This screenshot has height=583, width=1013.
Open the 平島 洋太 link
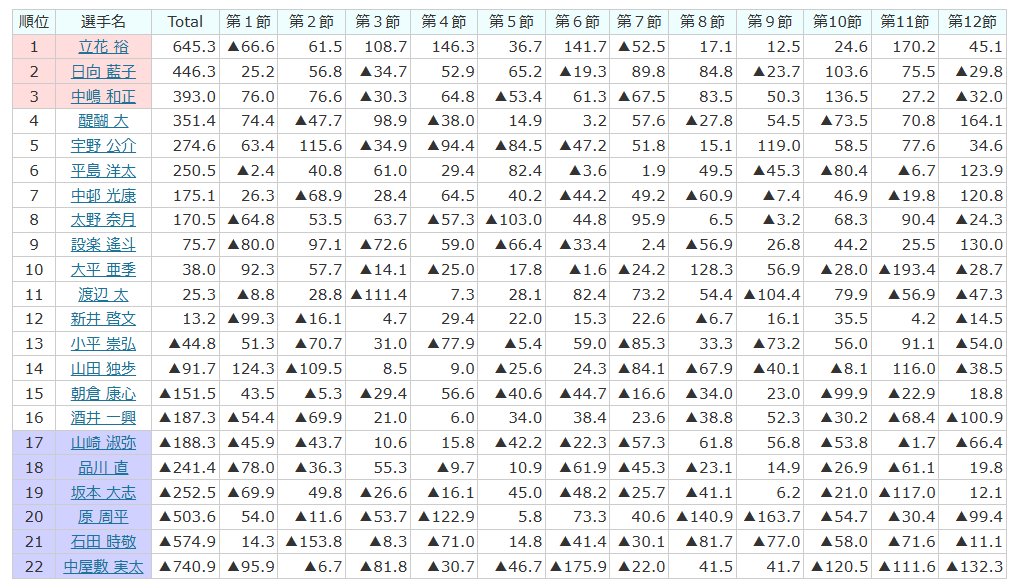[103, 171]
